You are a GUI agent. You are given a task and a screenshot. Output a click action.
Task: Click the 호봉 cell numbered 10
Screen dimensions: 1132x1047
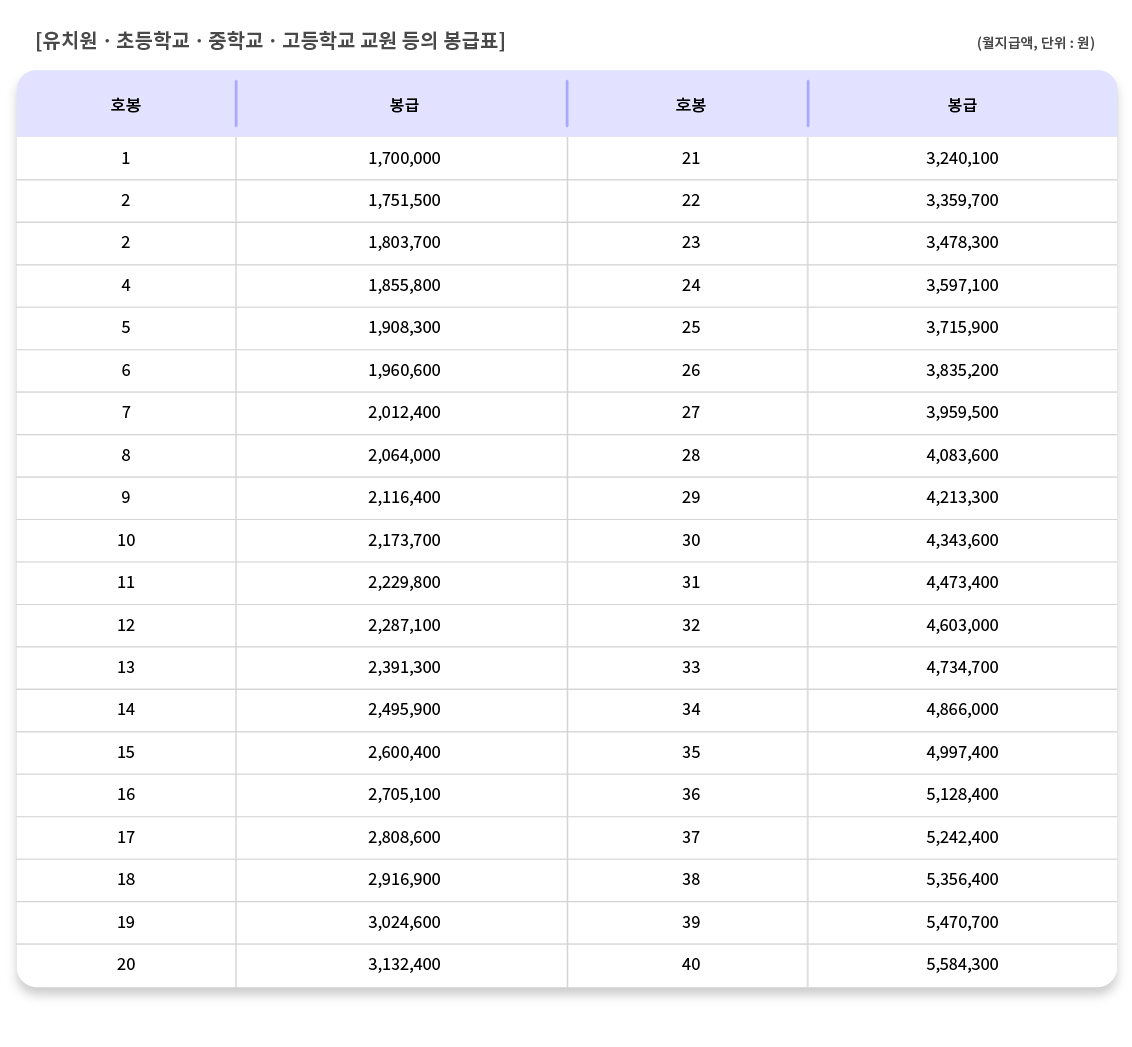click(126, 540)
